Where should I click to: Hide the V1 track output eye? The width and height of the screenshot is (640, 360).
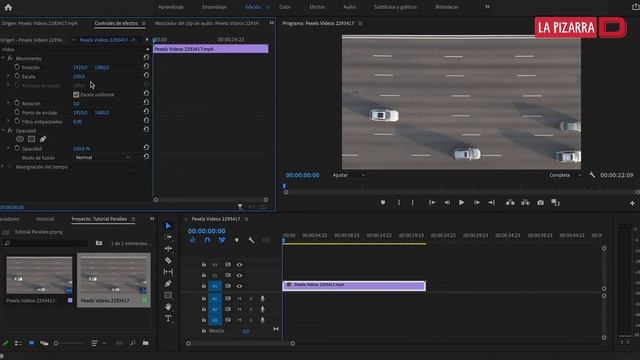pyautogui.click(x=239, y=286)
